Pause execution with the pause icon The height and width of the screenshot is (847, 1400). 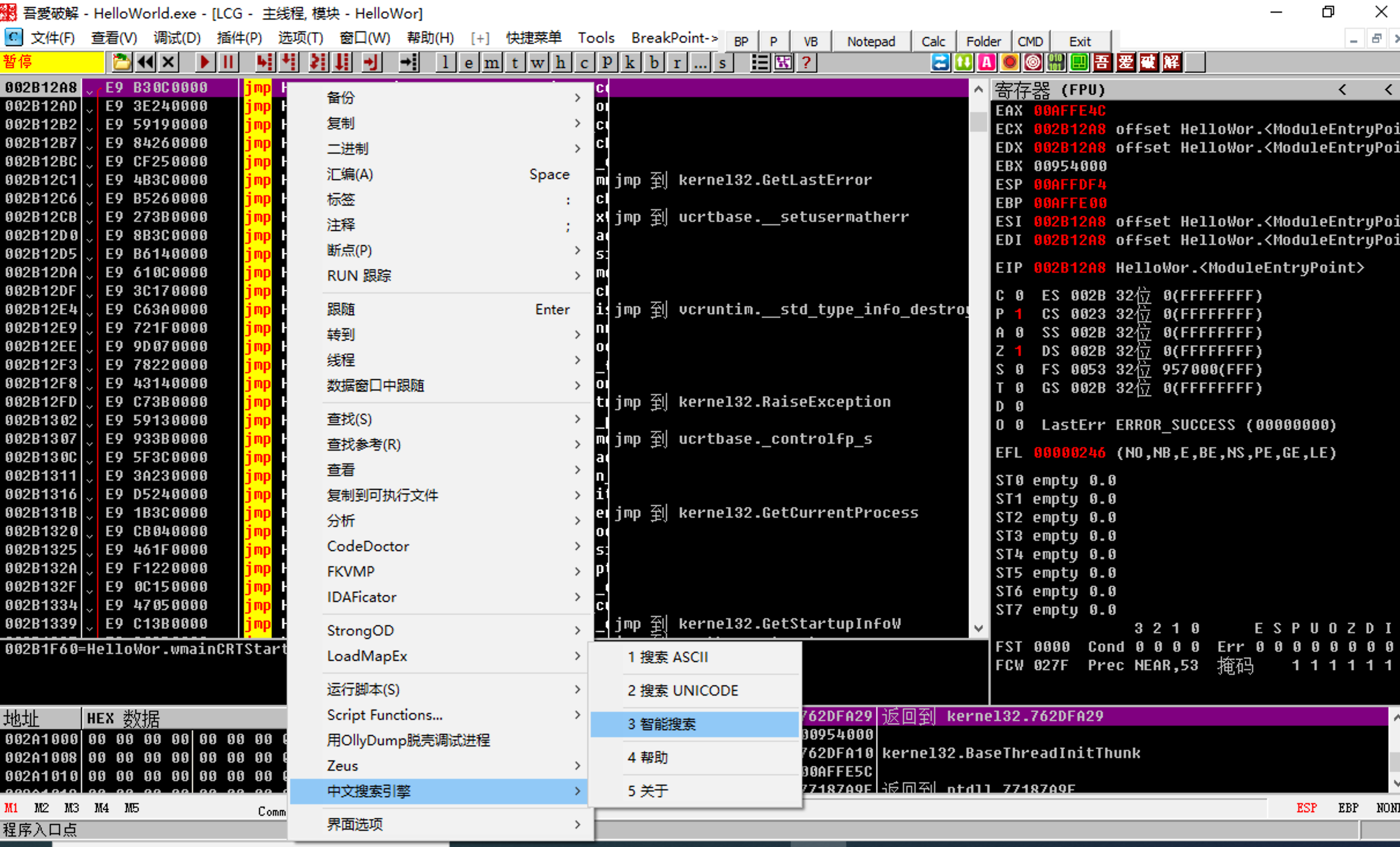coord(228,62)
